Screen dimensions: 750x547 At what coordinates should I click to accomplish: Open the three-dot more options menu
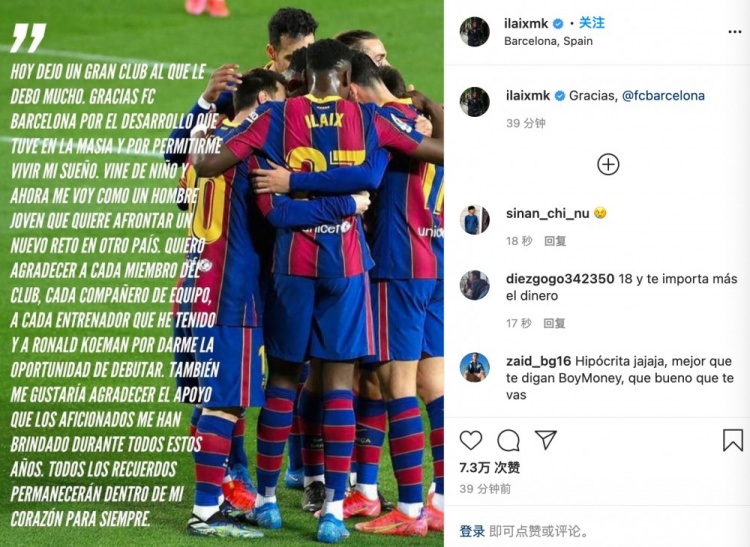pos(735,32)
